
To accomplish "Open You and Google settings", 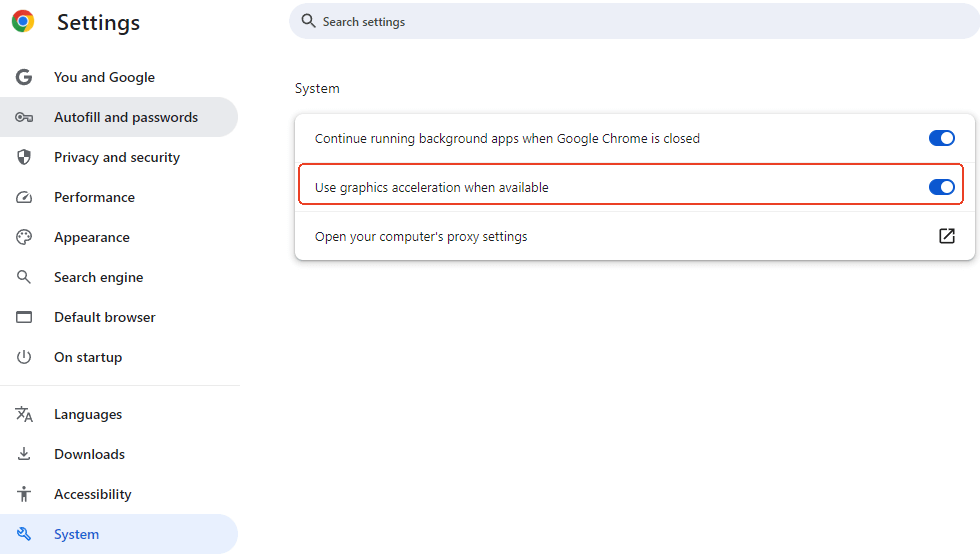I will tap(119, 77).
